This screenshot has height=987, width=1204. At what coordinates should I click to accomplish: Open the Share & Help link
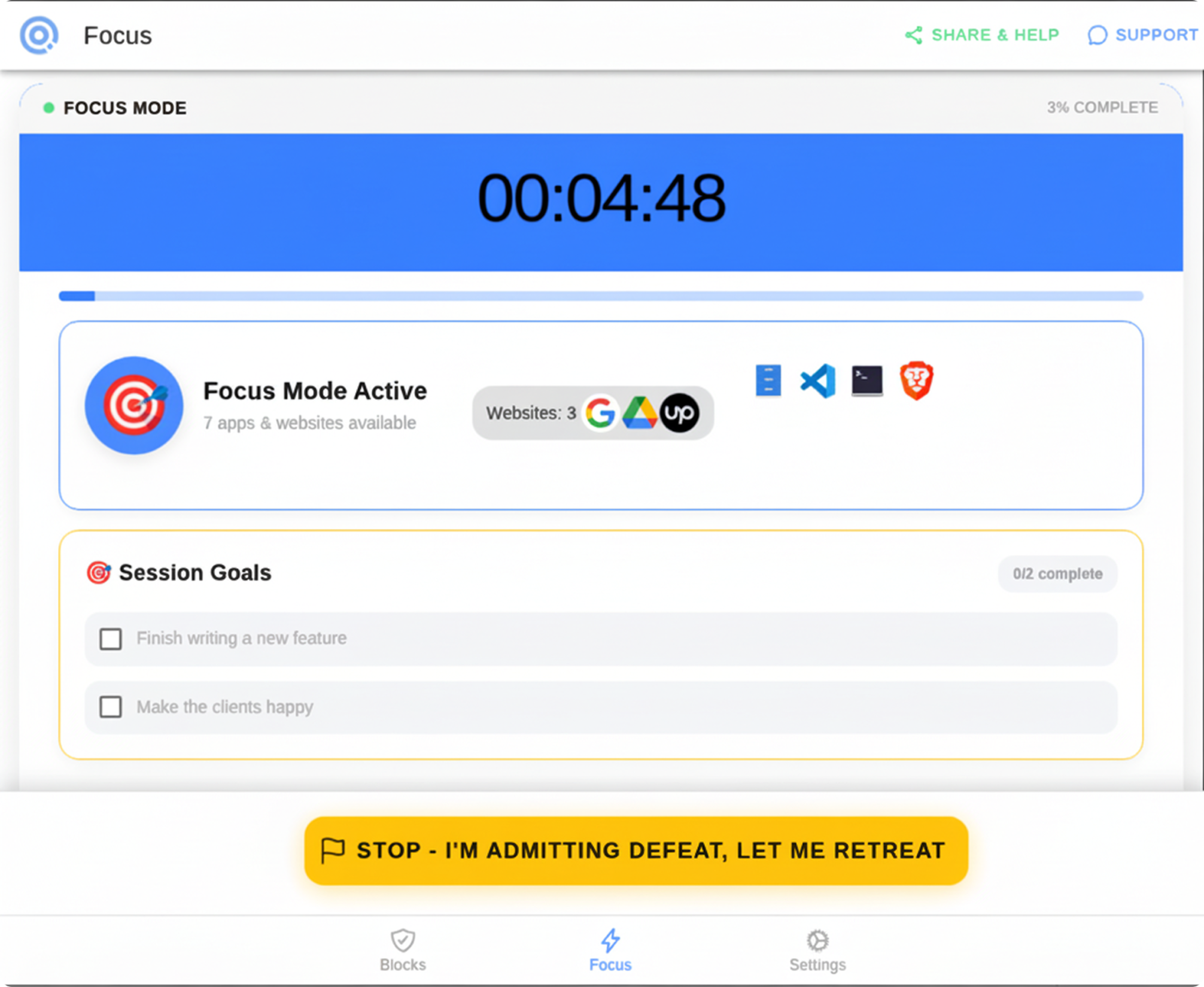982,35
